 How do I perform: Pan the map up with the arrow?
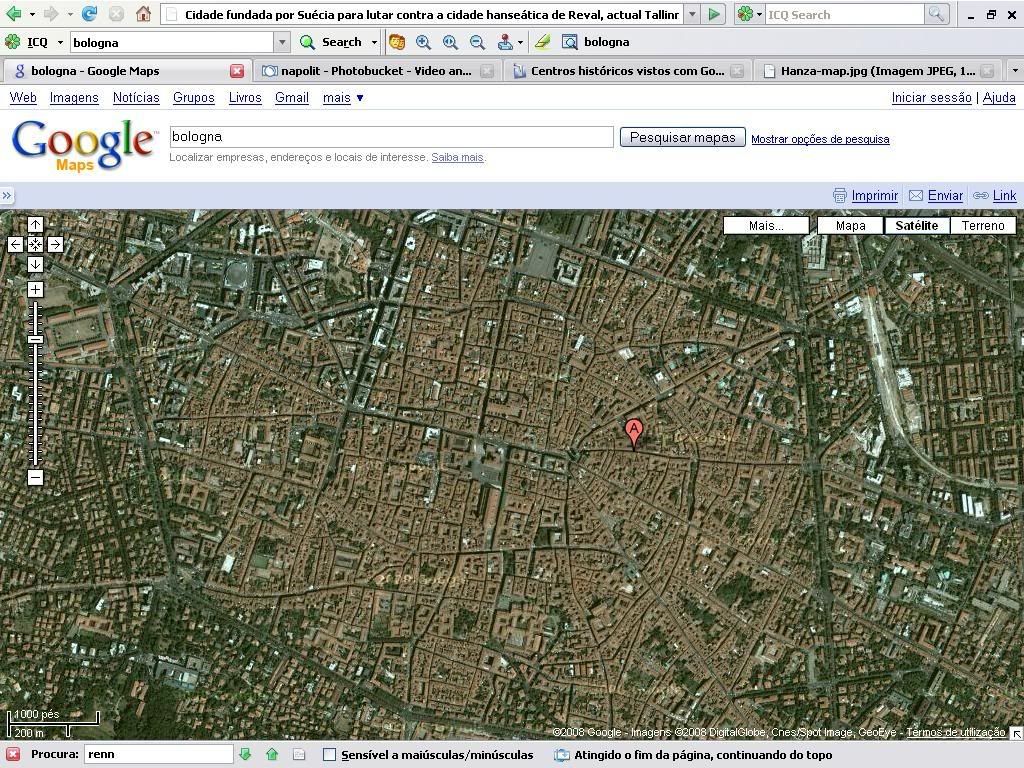click(x=35, y=225)
